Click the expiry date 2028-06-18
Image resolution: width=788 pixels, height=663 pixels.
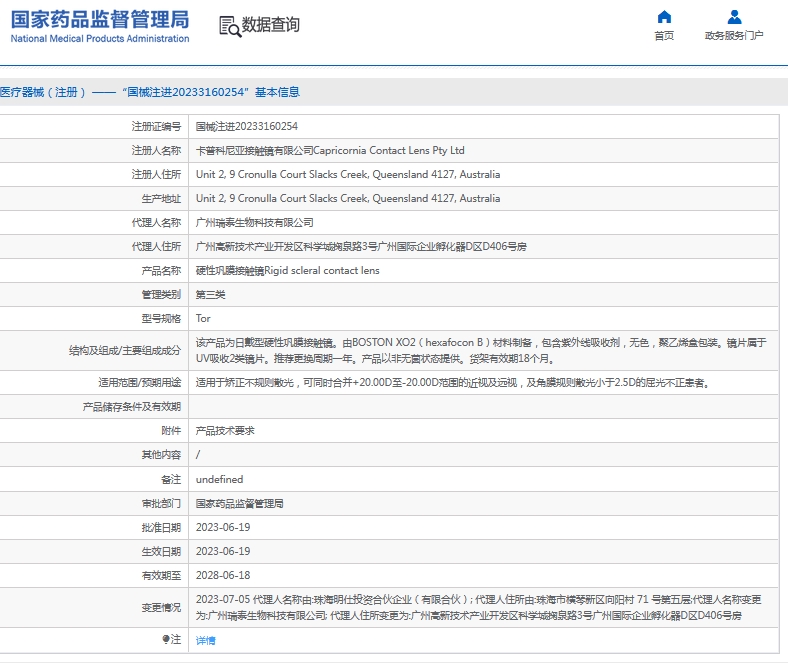(x=223, y=576)
